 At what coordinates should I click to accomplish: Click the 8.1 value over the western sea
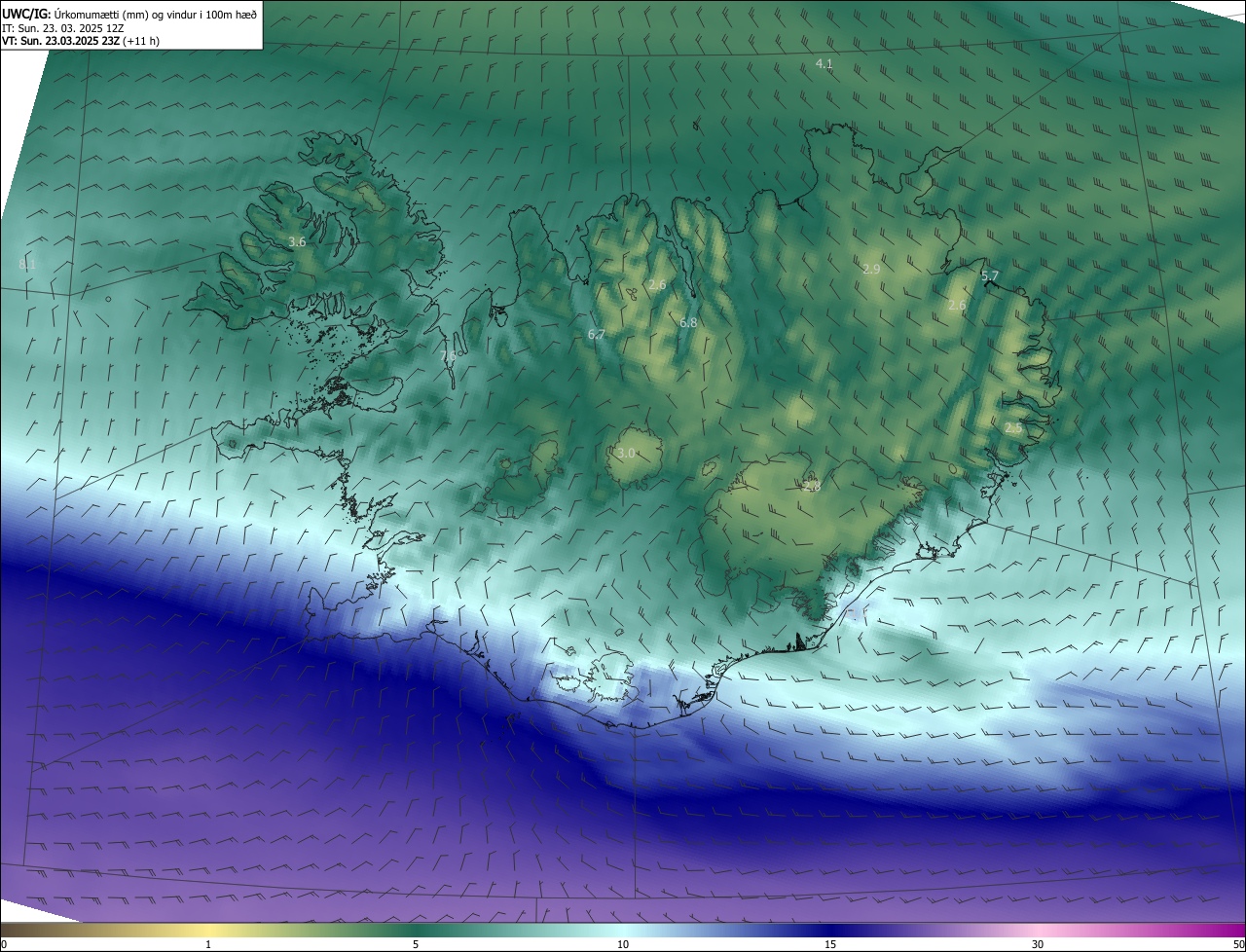coord(27,264)
